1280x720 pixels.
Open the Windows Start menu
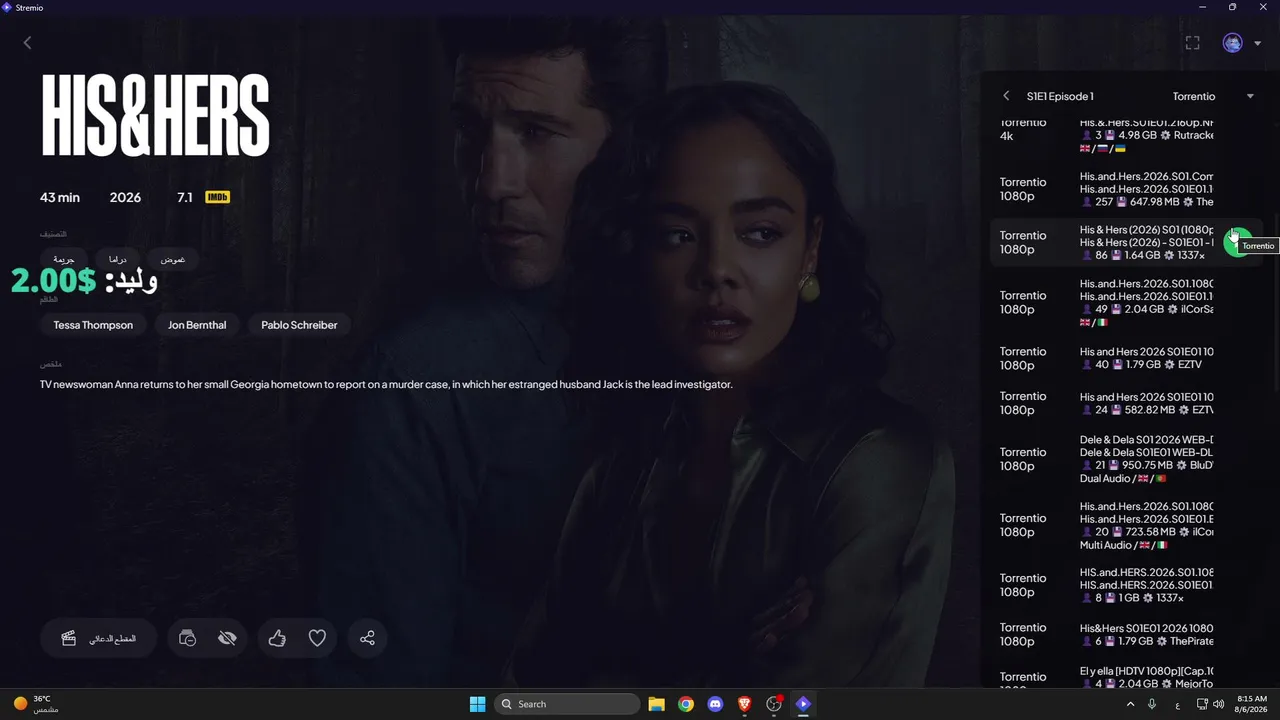[477, 704]
